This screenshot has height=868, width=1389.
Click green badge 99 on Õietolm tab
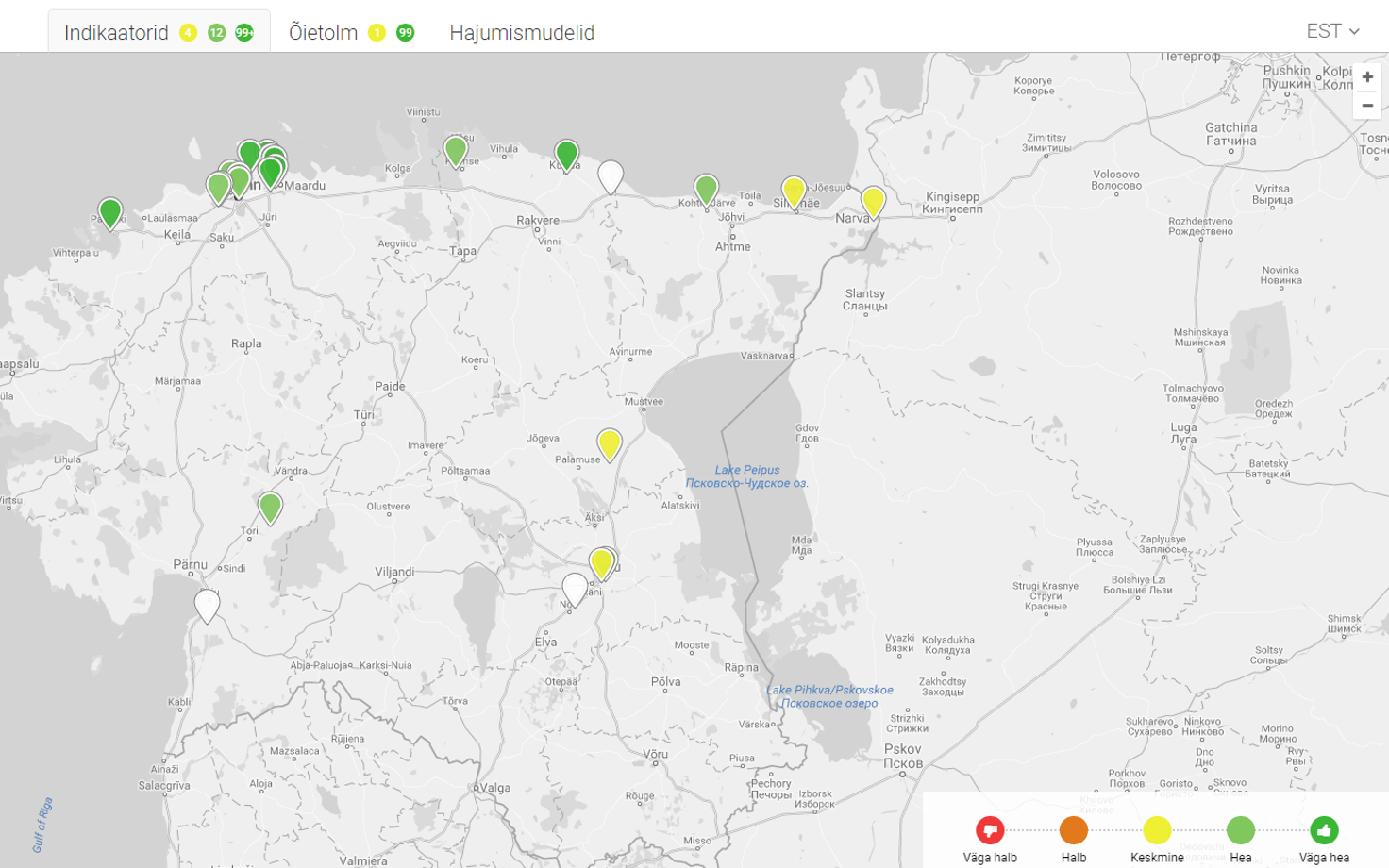405,33
